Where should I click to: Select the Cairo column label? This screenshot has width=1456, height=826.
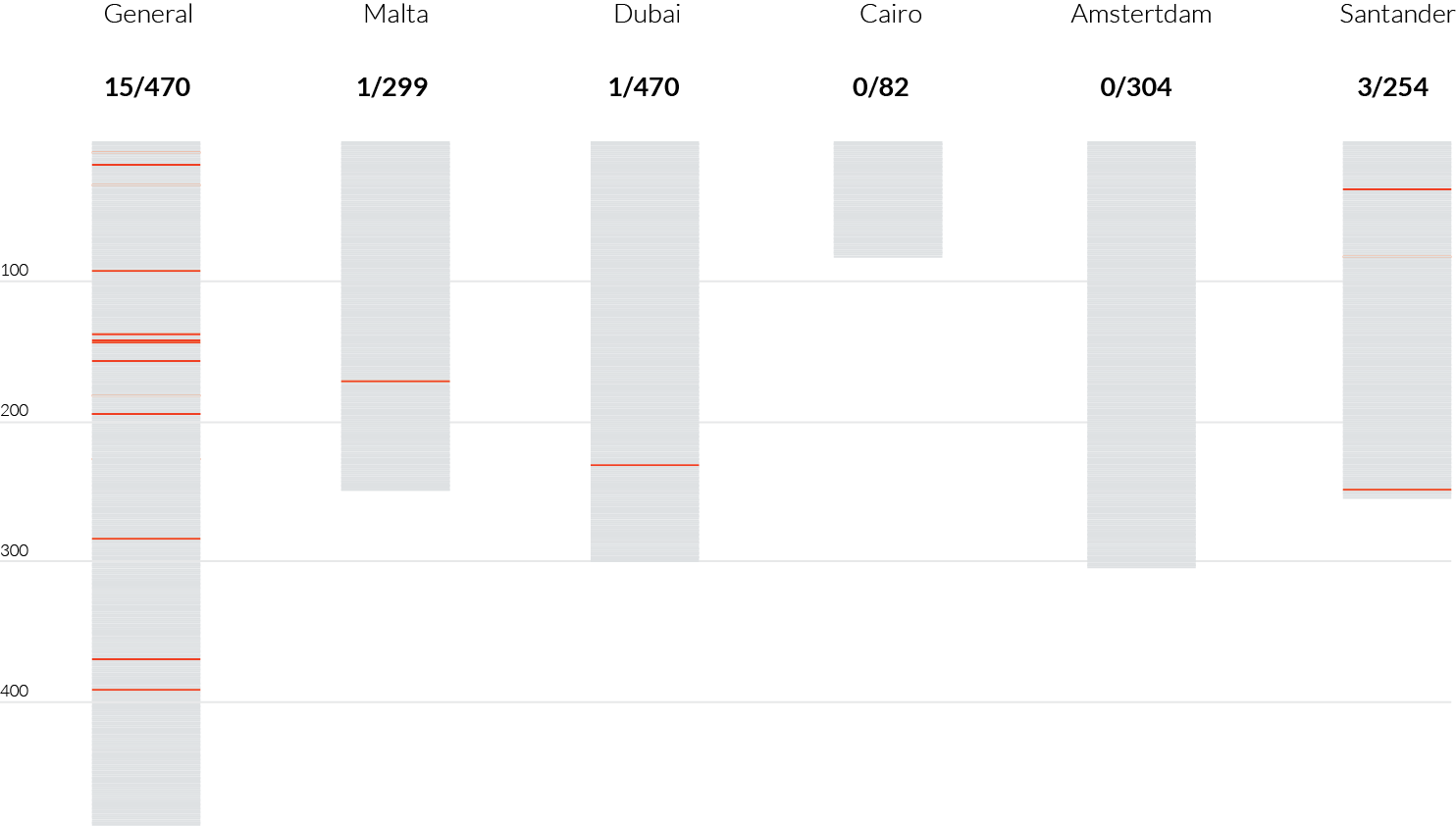point(891,14)
